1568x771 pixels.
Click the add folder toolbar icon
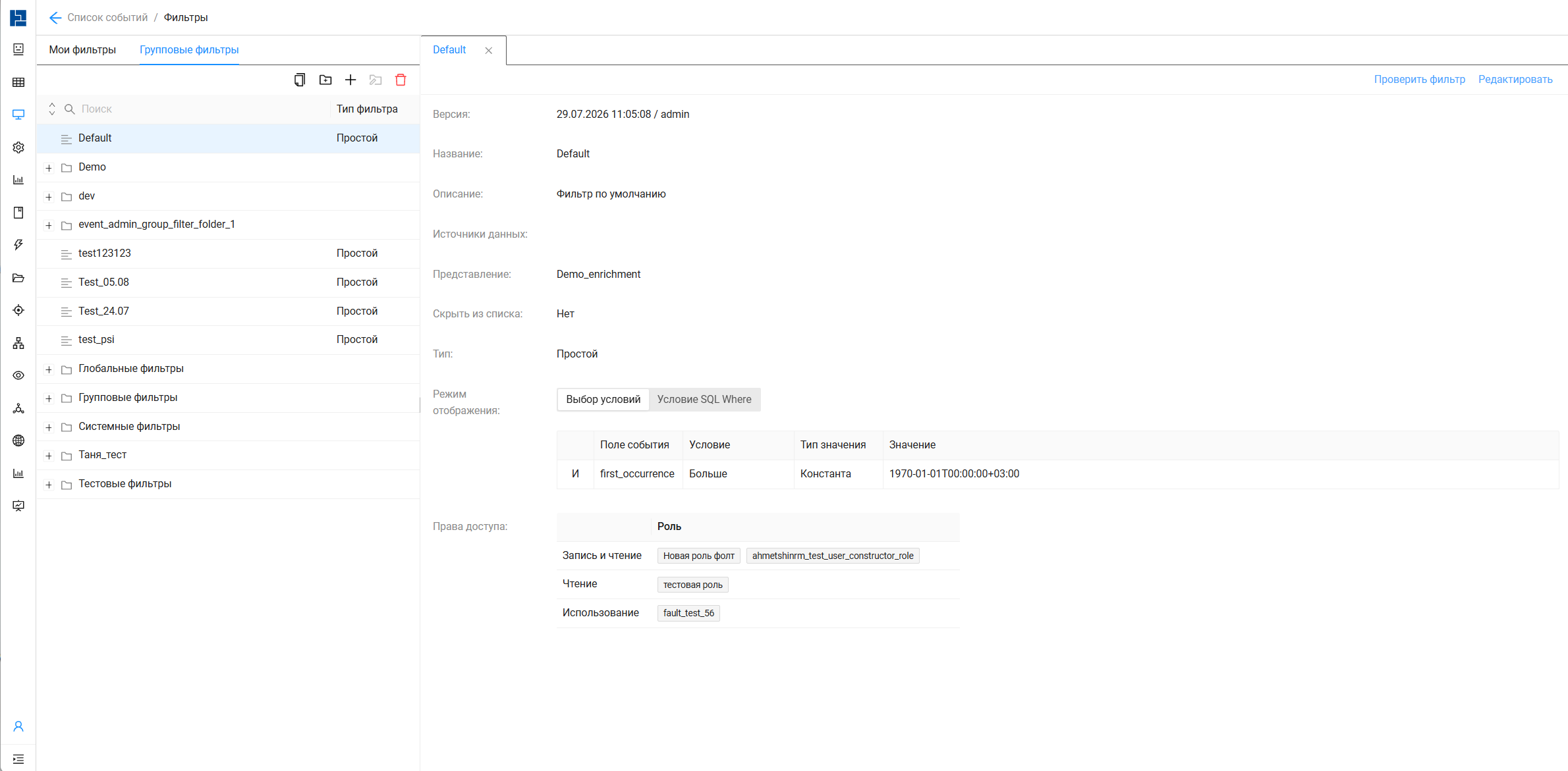[325, 80]
